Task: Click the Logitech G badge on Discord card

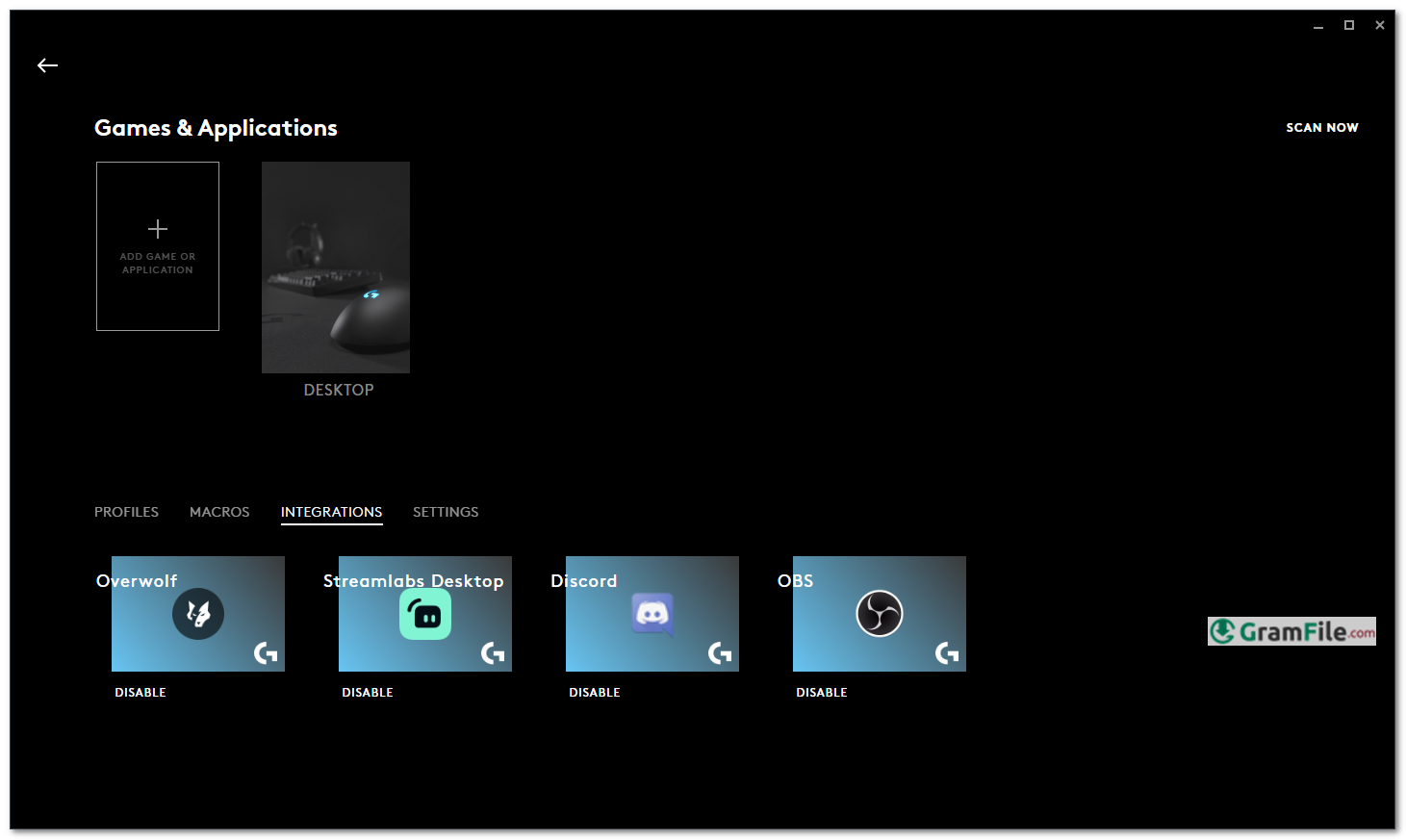Action: (720, 653)
